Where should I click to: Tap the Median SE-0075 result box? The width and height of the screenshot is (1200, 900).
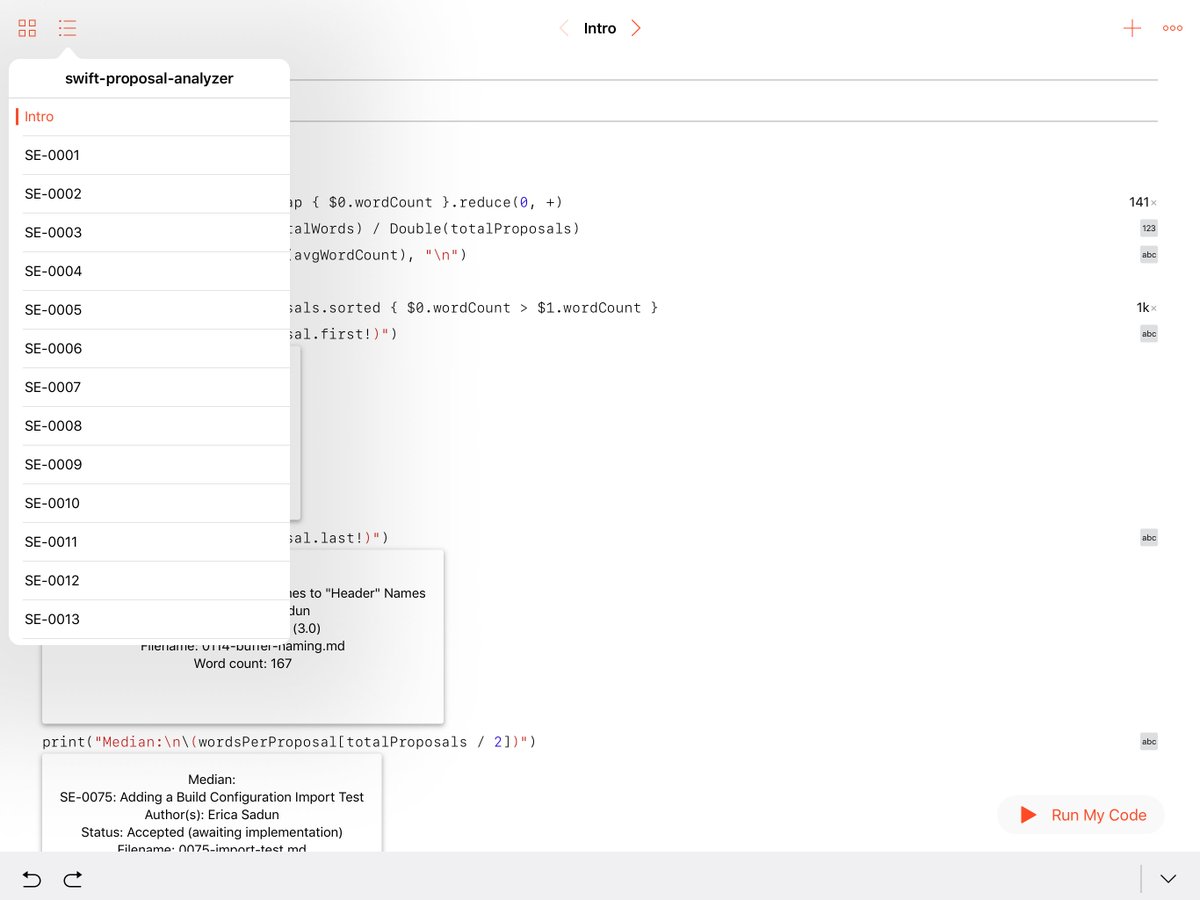(x=212, y=803)
